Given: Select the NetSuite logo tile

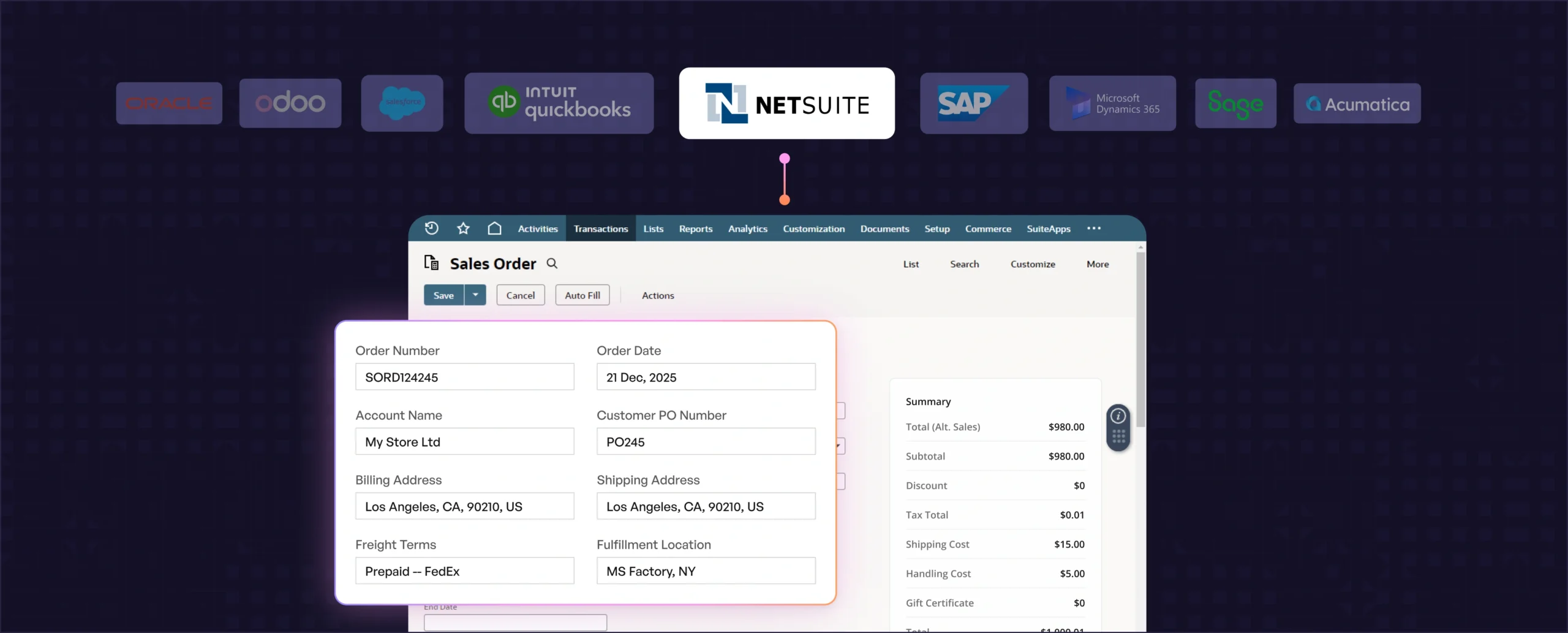Looking at the screenshot, I should coord(786,104).
